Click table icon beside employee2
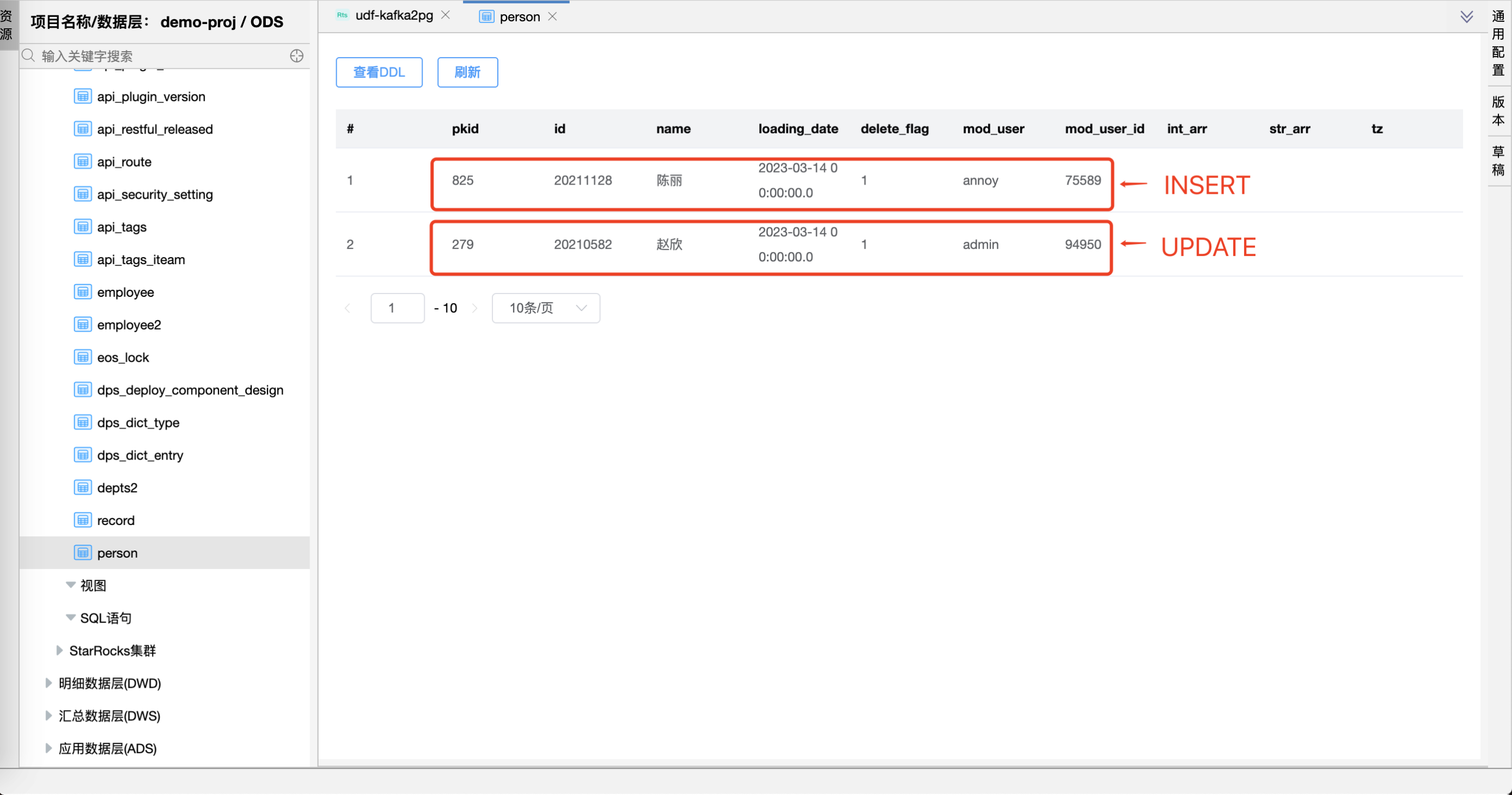 click(x=83, y=325)
